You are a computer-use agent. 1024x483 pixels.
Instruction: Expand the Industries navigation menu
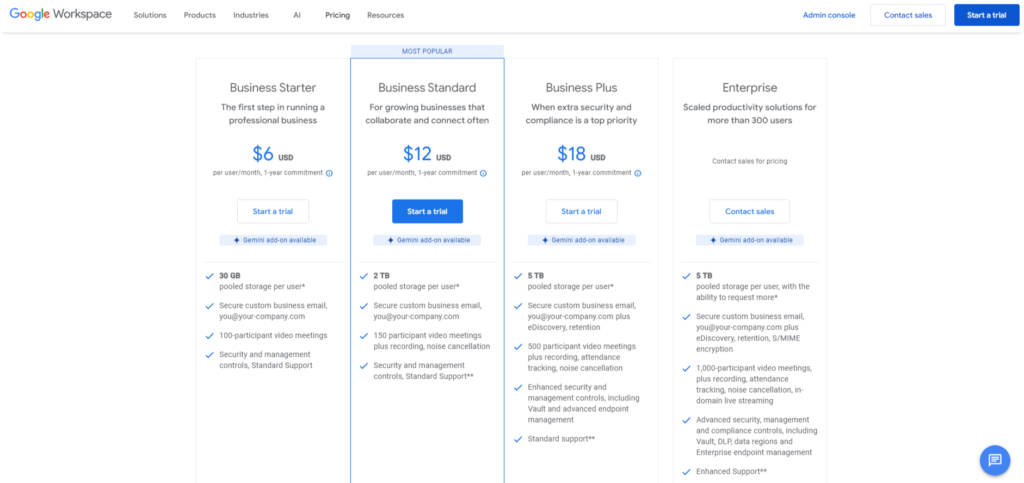click(251, 16)
